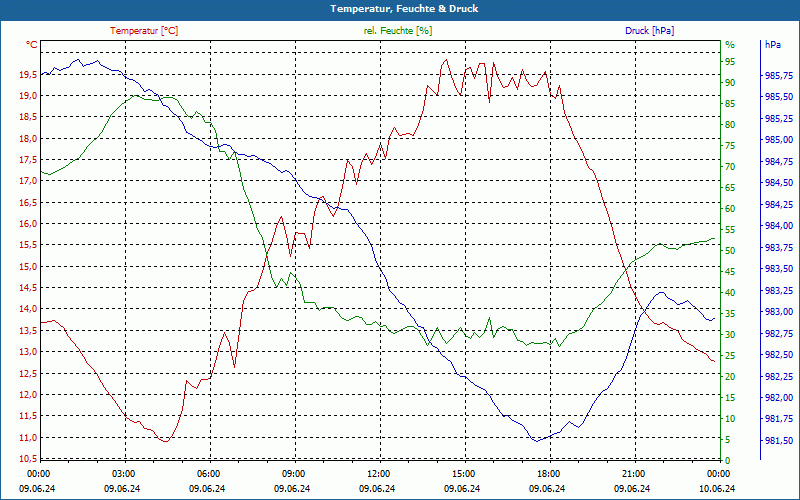Click the red '°C' unit header on temperature axis
This screenshot has width=800, height=500.
tap(32, 45)
